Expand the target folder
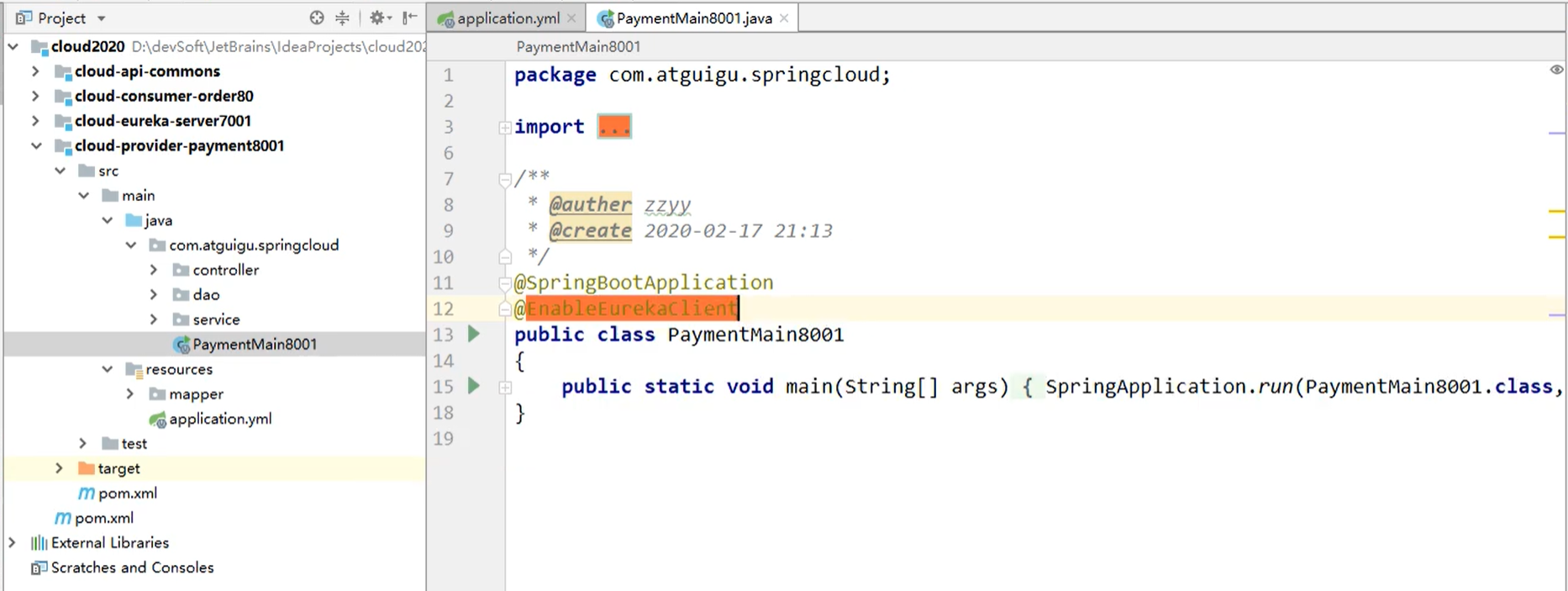The width and height of the screenshot is (1568, 591). point(59,468)
